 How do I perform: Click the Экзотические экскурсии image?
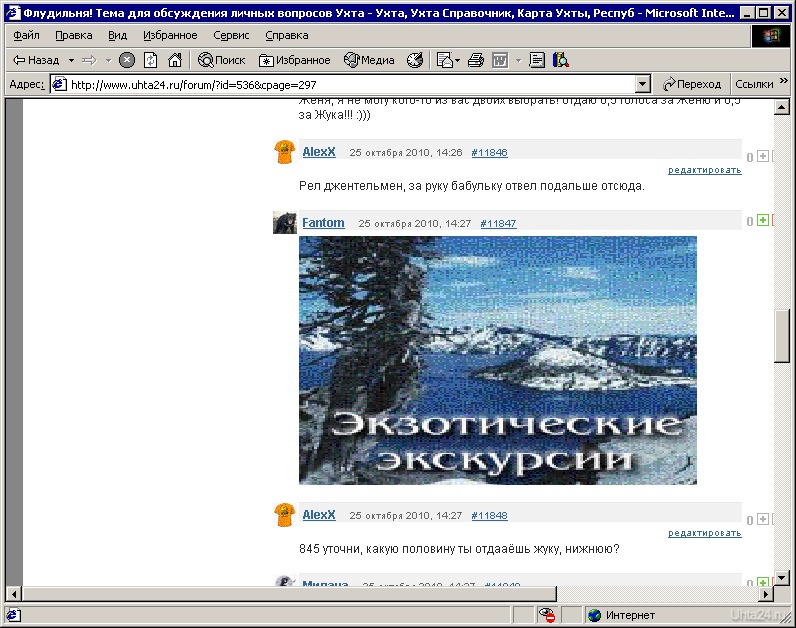(498, 360)
